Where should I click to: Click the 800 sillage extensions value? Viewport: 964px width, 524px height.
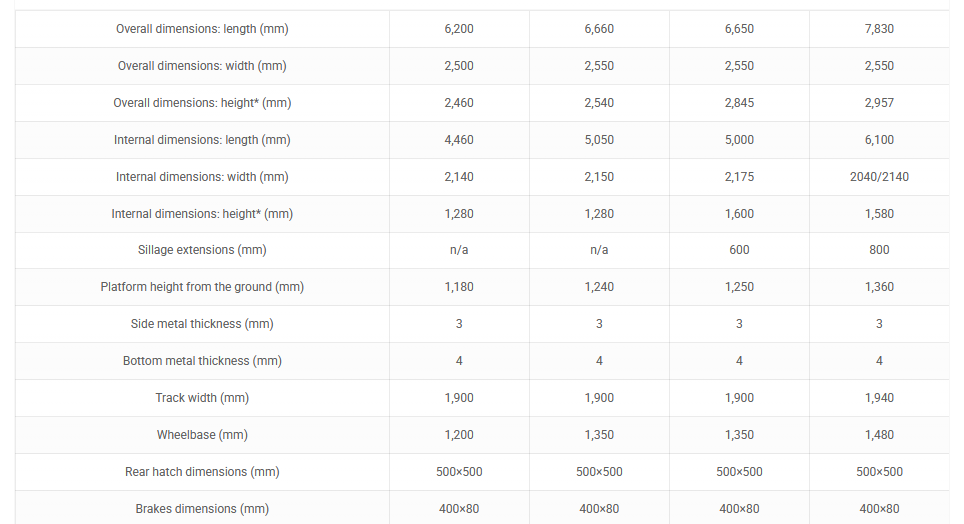[x=879, y=250]
